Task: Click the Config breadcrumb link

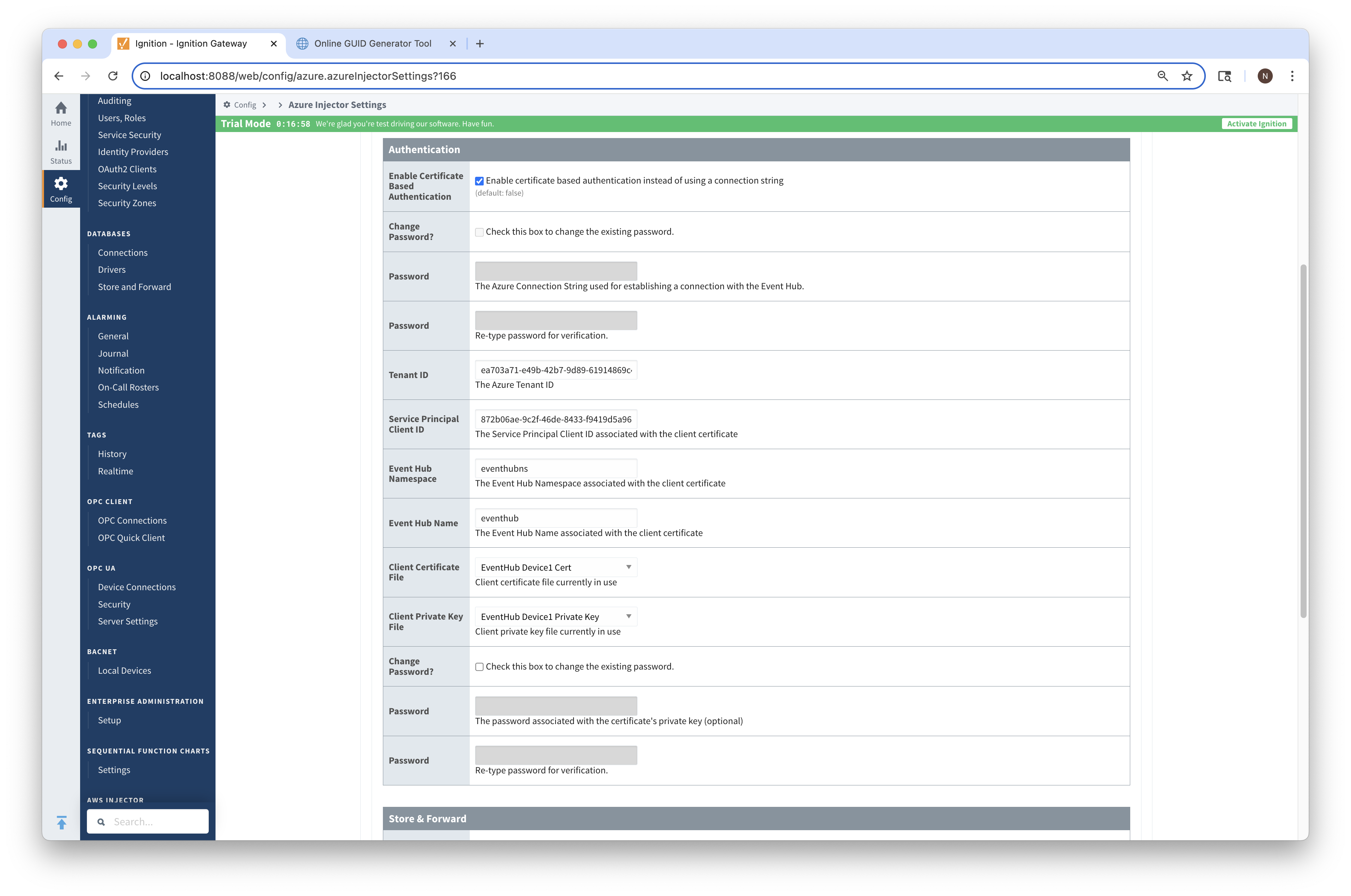Action: (x=244, y=105)
